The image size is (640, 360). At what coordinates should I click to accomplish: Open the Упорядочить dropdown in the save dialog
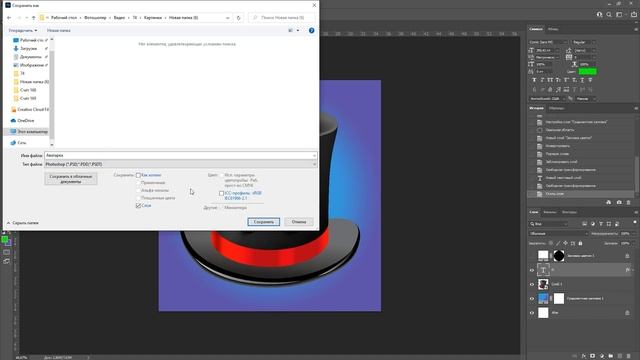(22, 31)
